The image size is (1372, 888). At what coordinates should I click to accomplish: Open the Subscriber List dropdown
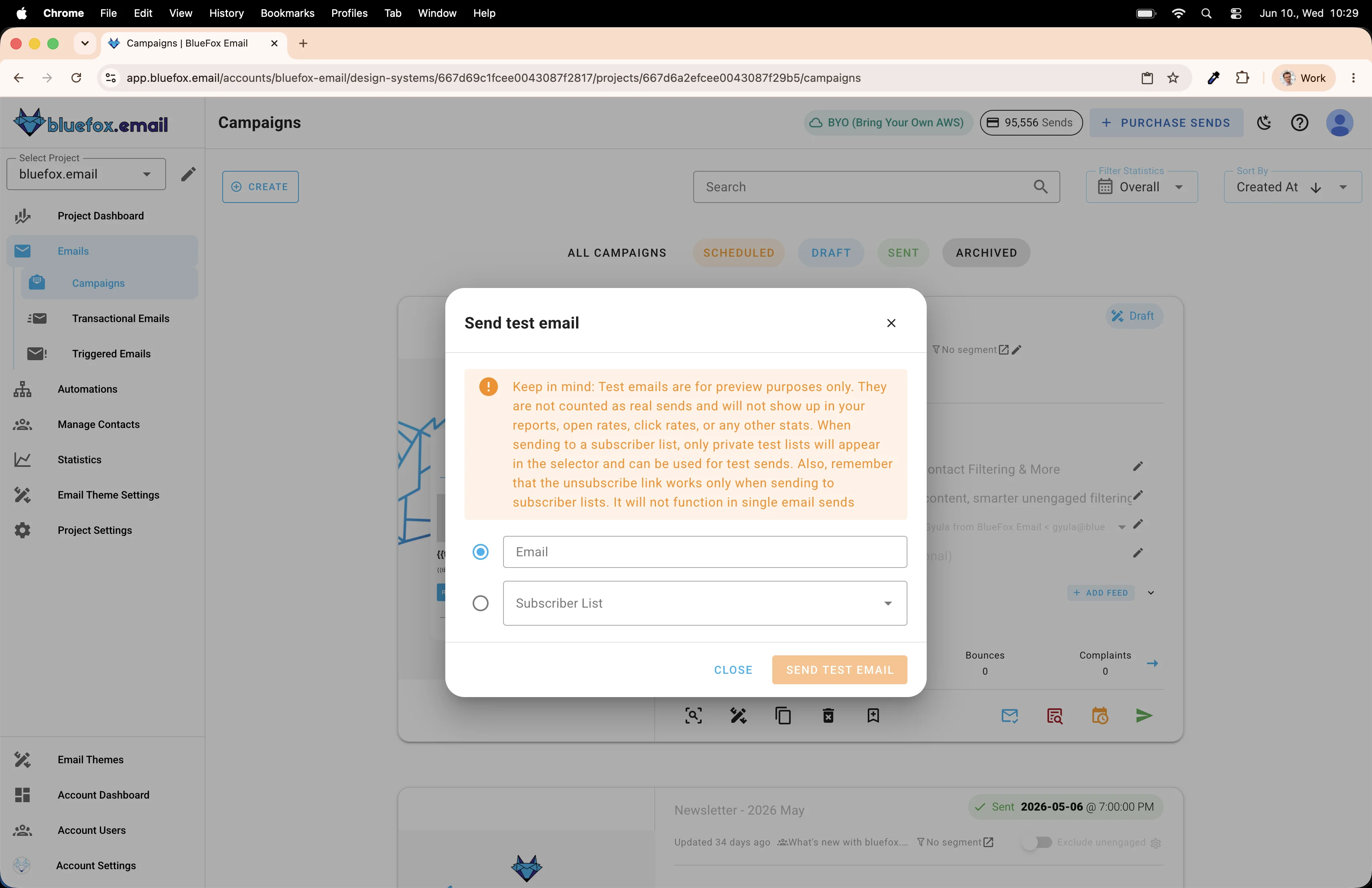704,603
